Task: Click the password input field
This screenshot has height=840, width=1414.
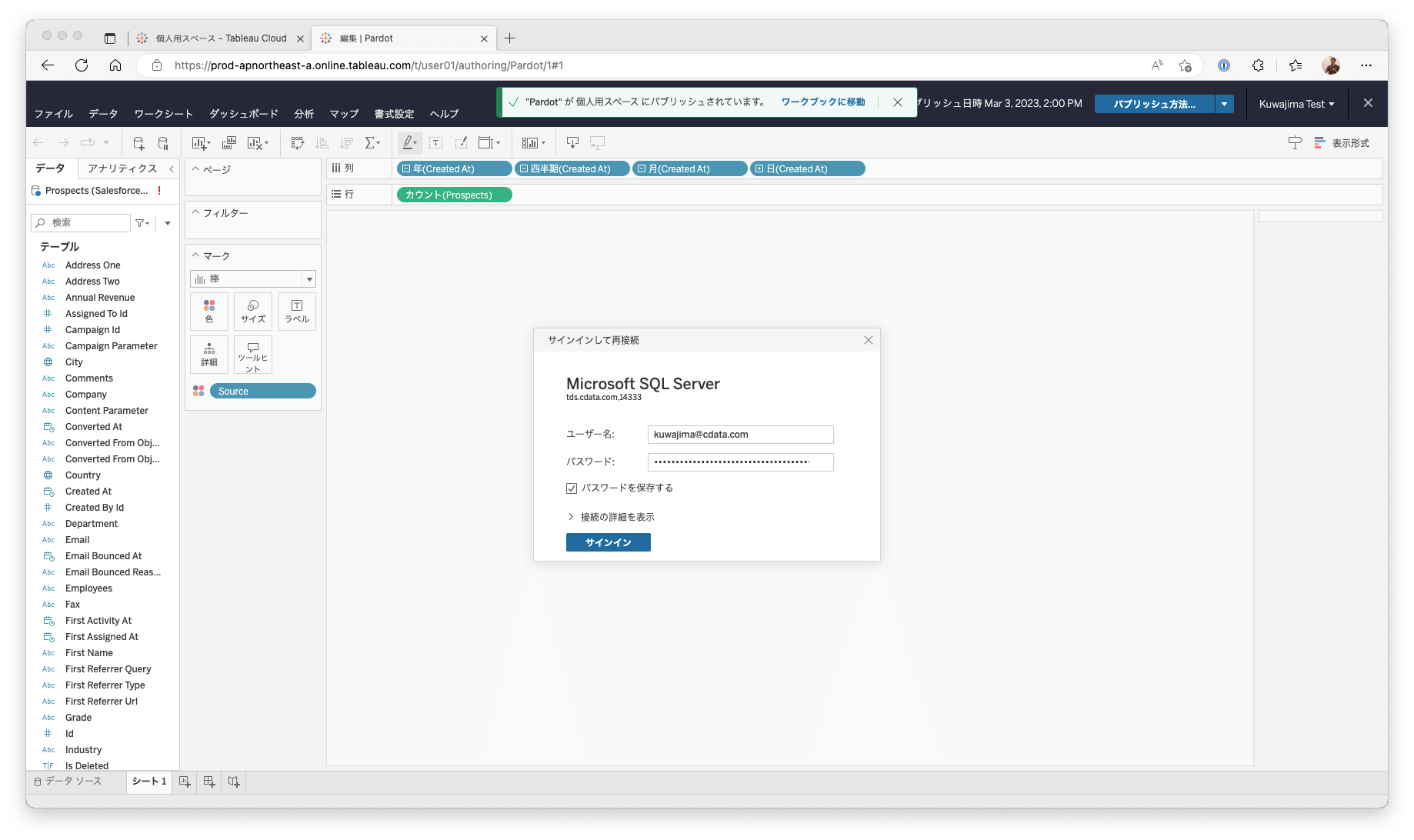Action: click(741, 462)
